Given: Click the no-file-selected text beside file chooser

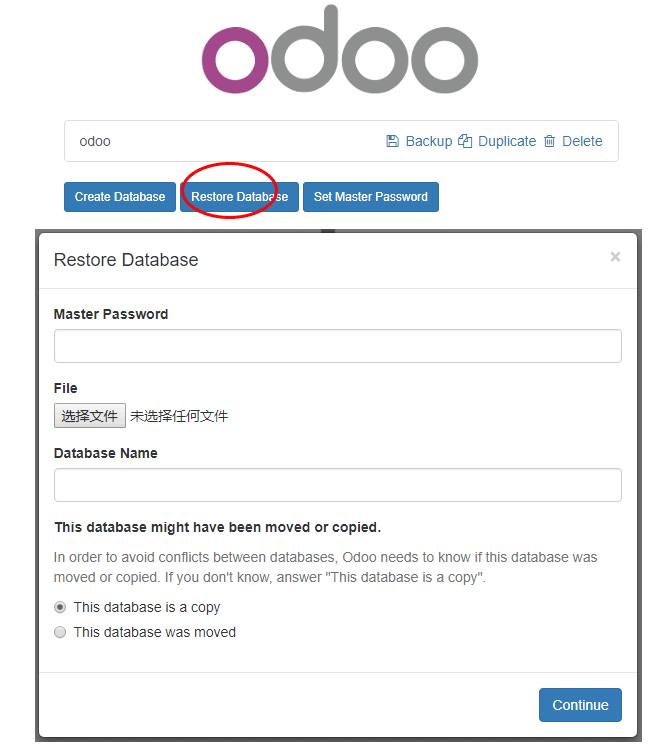Looking at the screenshot, I should pos(179,416).
